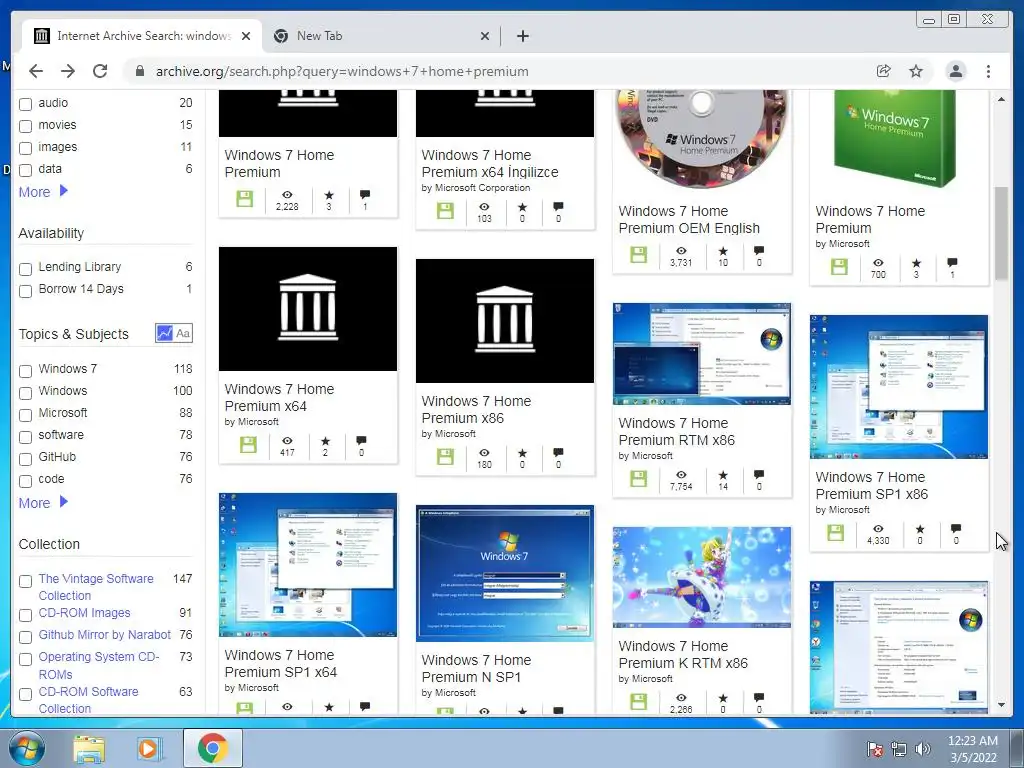Image resolution: width=1024 pixels, height=768 pixels.
Task: Open the Windows 7 Home Premium x86 thumbnail
Action: (x=505, y=321)
